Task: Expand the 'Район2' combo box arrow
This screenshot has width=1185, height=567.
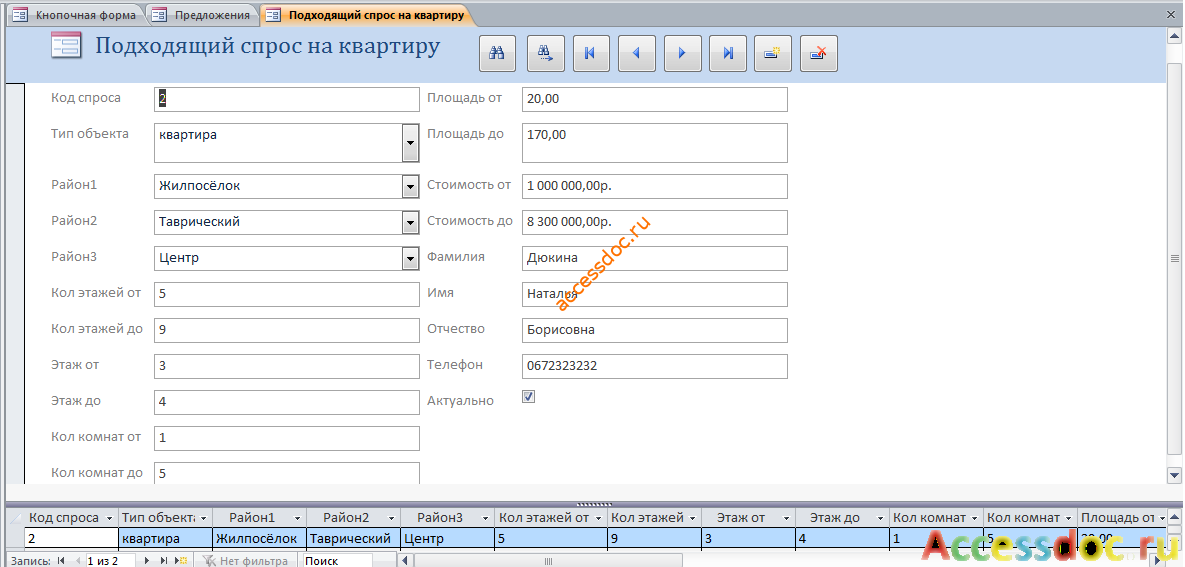Action: pos(410,222)
